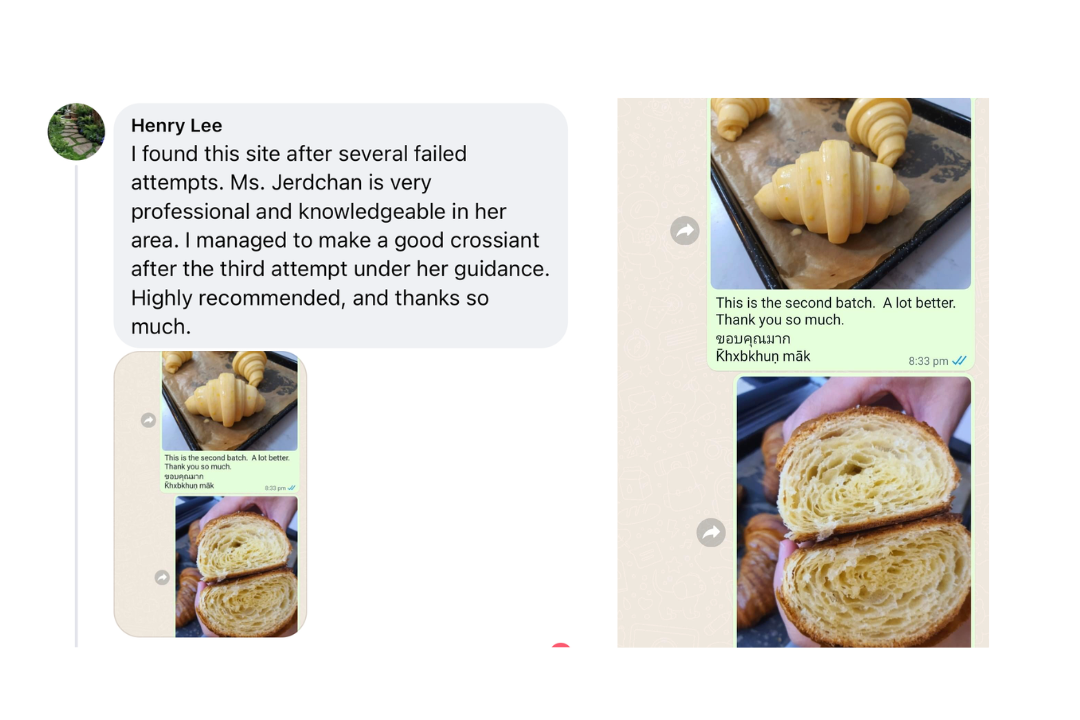Click small forward arrow beside cross-section thumbnail

(x=162, y=577)
